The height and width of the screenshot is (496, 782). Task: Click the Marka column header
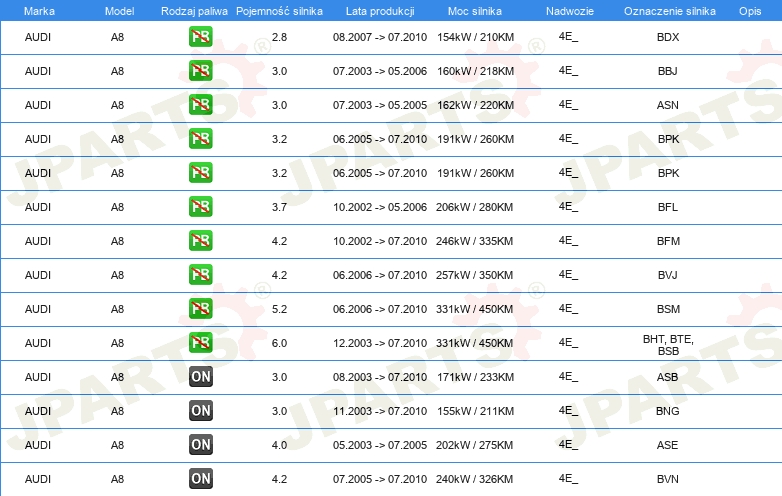pos(39,11)
